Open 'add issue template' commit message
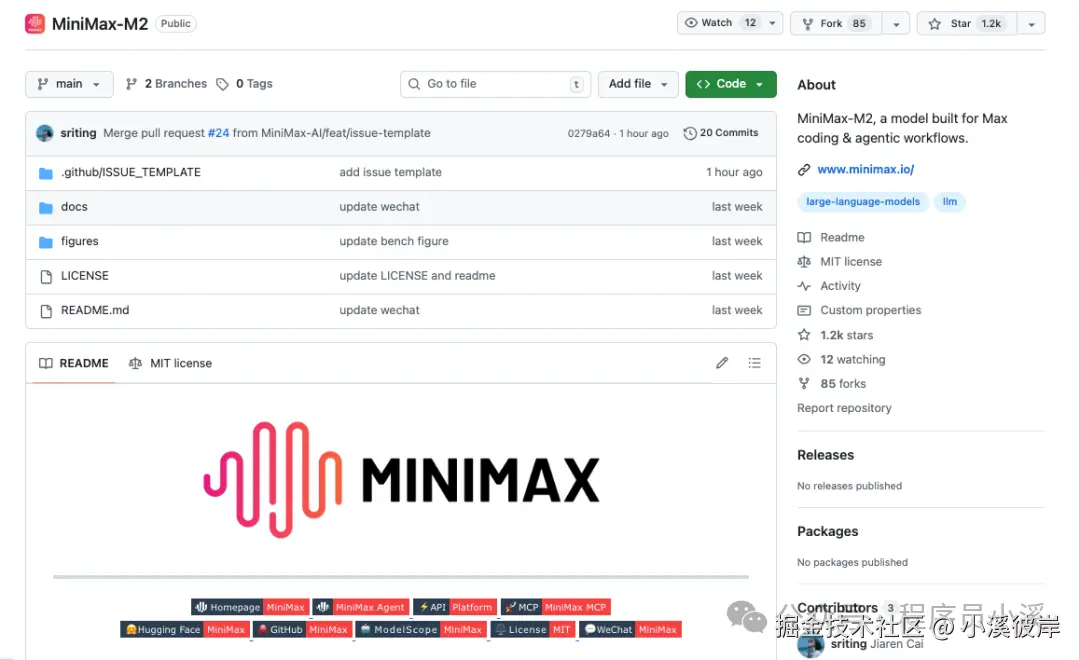Image resolution: width=1080 pixels, height=660 pixels. pos(391,172)
